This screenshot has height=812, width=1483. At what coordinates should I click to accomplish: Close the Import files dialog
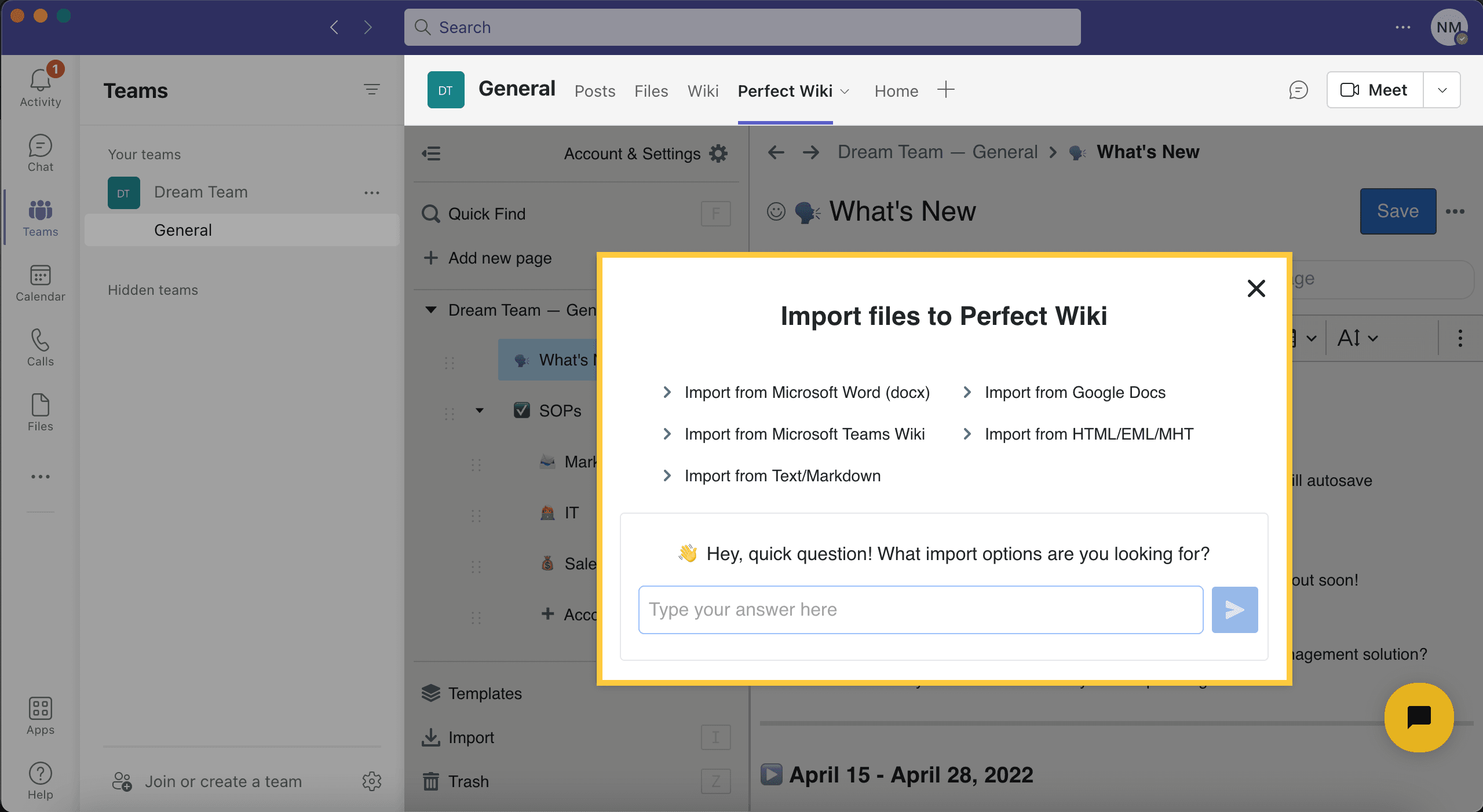[x=1256, y=288]
